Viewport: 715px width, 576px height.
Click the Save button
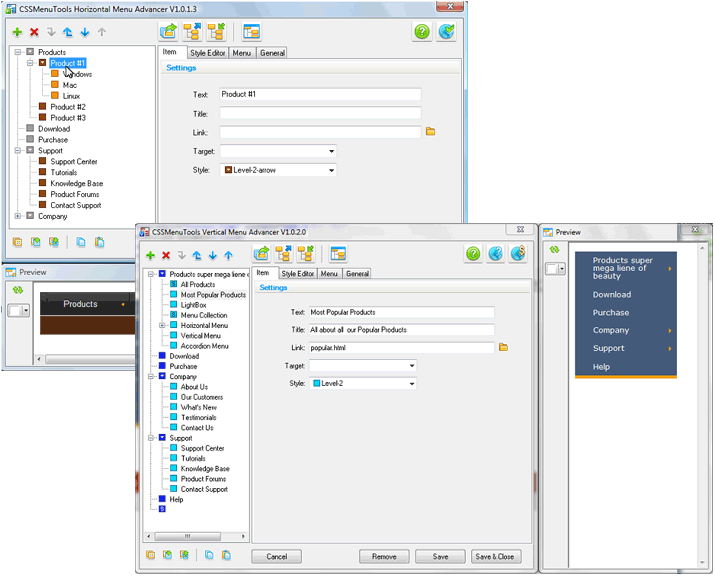click(440, 556)
